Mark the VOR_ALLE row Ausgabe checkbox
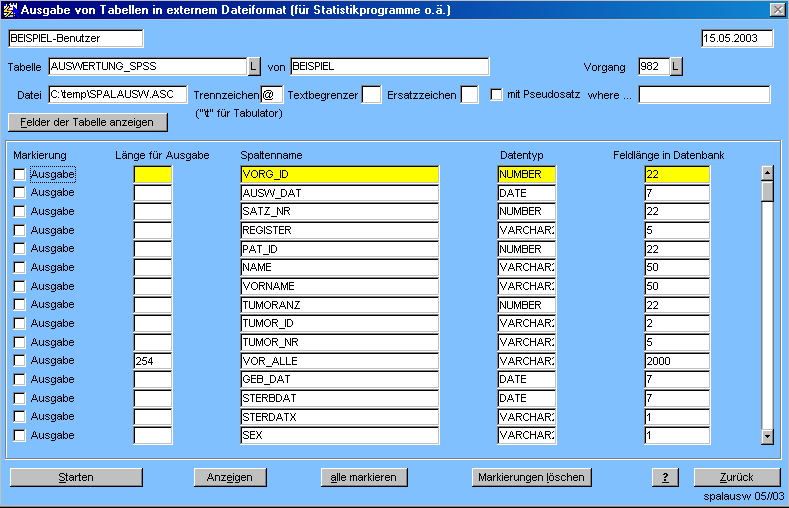This screenshot has height=508, width=789. click(19, 361)
